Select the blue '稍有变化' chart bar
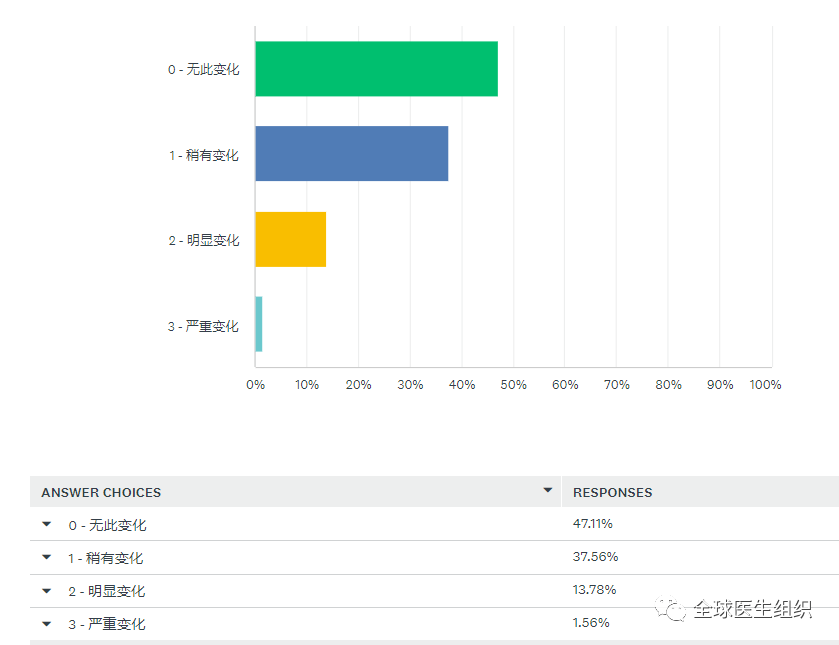Screen dimensions: 839x645 [x=351, y=153]
